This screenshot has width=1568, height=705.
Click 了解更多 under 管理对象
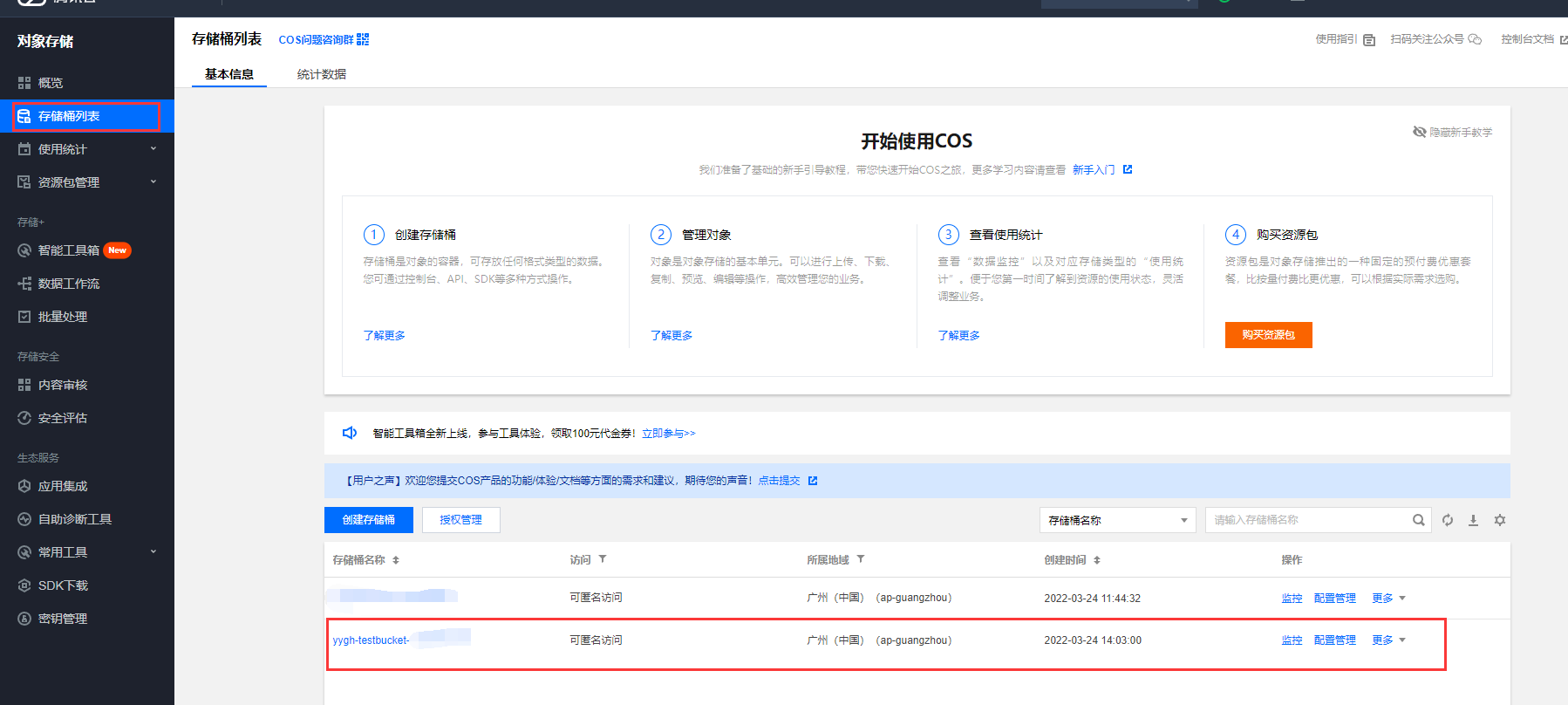tap(672, 335)
